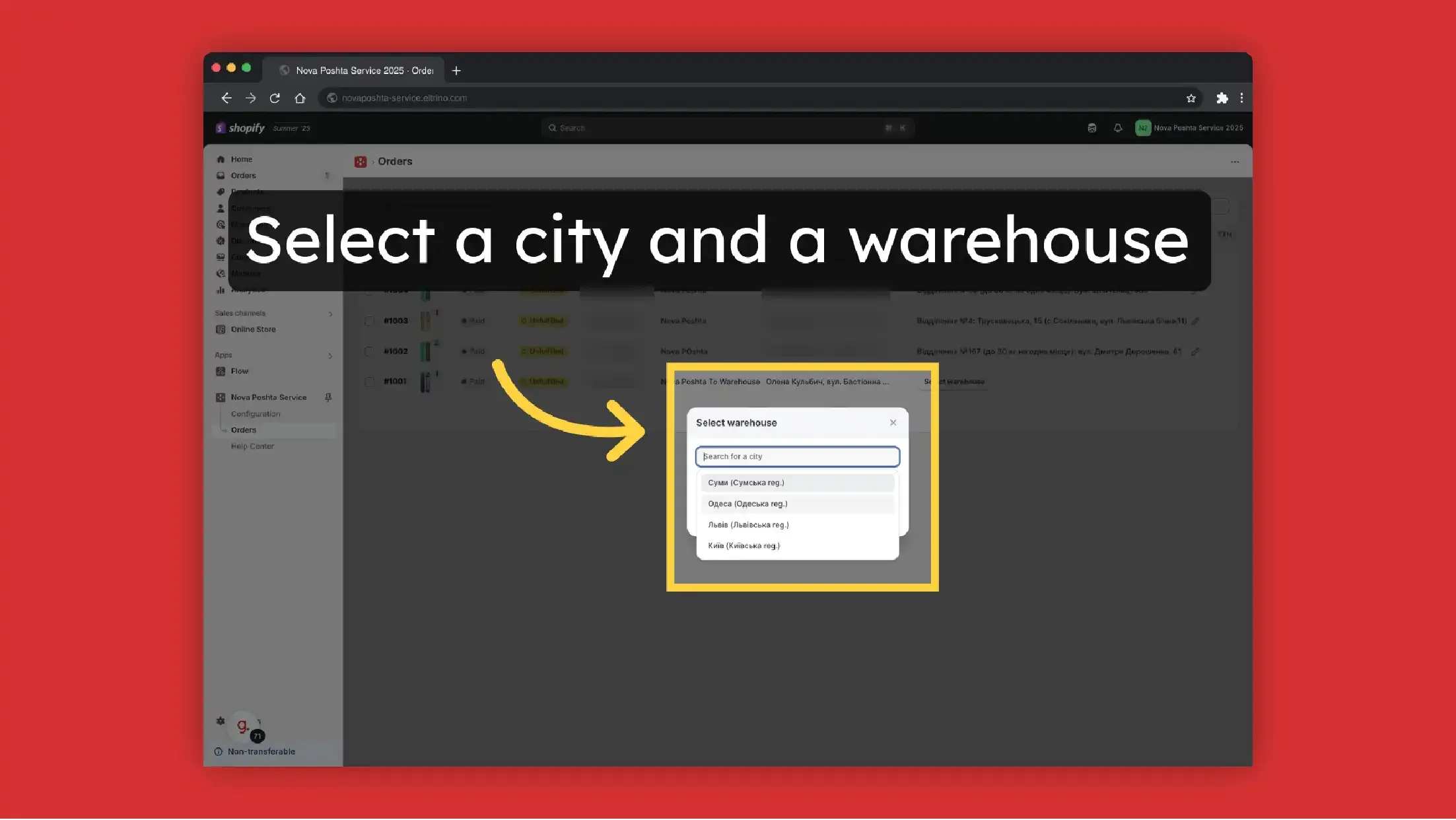This screenshot has height=820, width=1456.
Task: Open Configuration in the sidebar
Action: click(255, 414)
